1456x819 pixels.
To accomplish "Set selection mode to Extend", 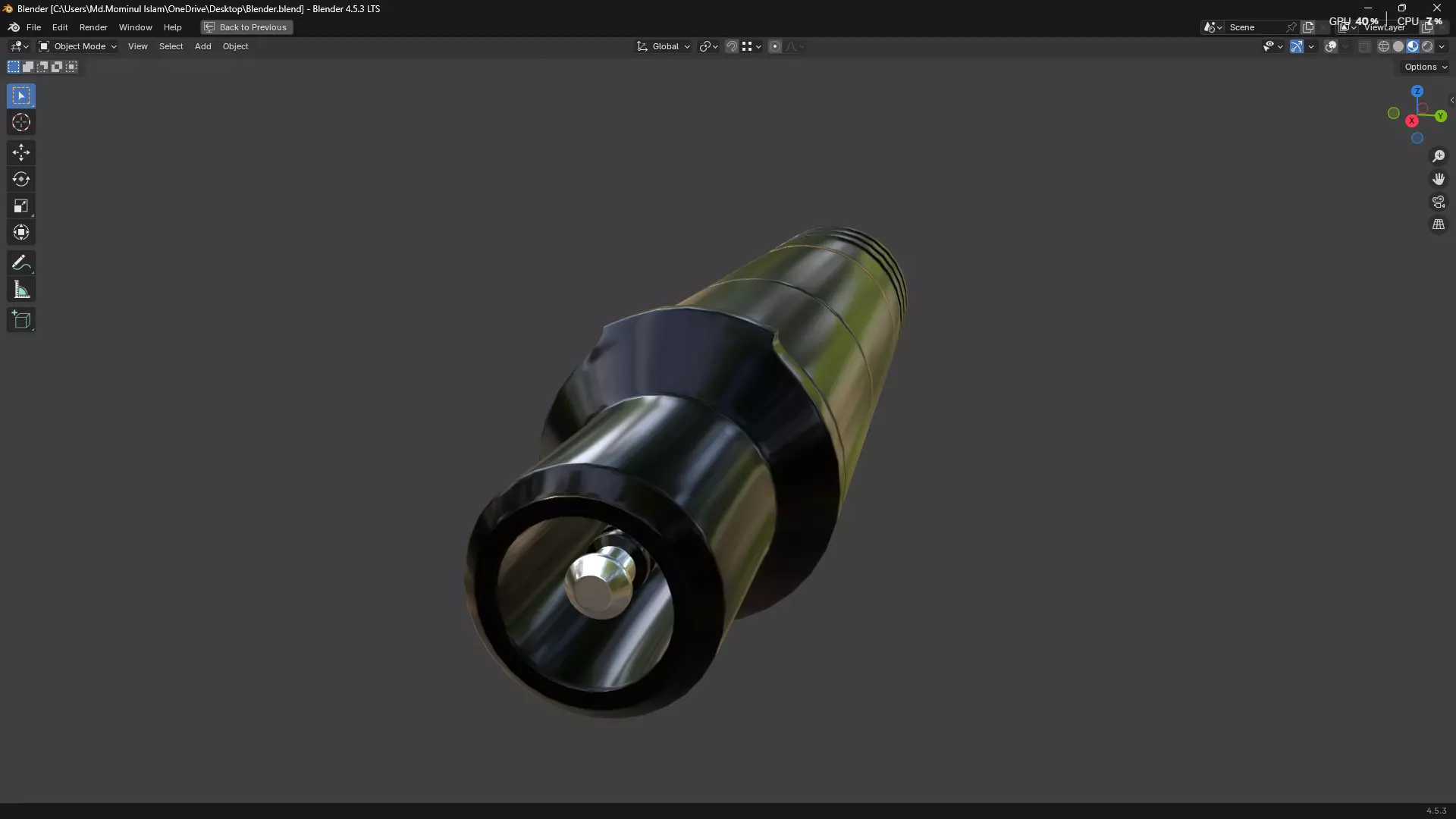I will point(28,67).
